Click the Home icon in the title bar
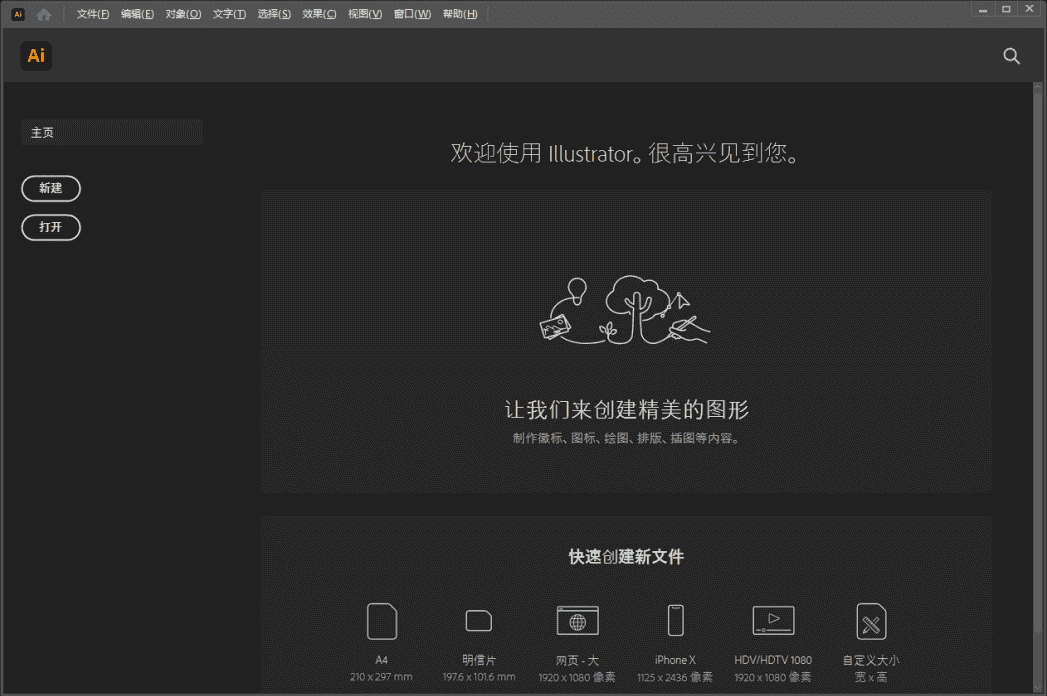The height and width of the screenshot is (696, 1047). point(43,13)
